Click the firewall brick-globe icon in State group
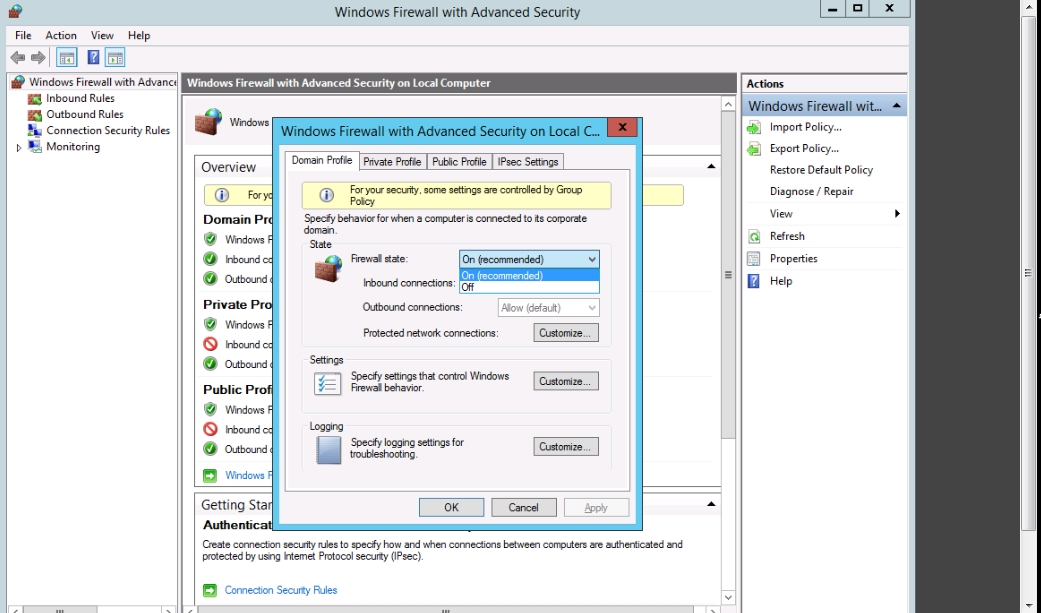Viewport: 1041px width, 613px height. [328, 269]
